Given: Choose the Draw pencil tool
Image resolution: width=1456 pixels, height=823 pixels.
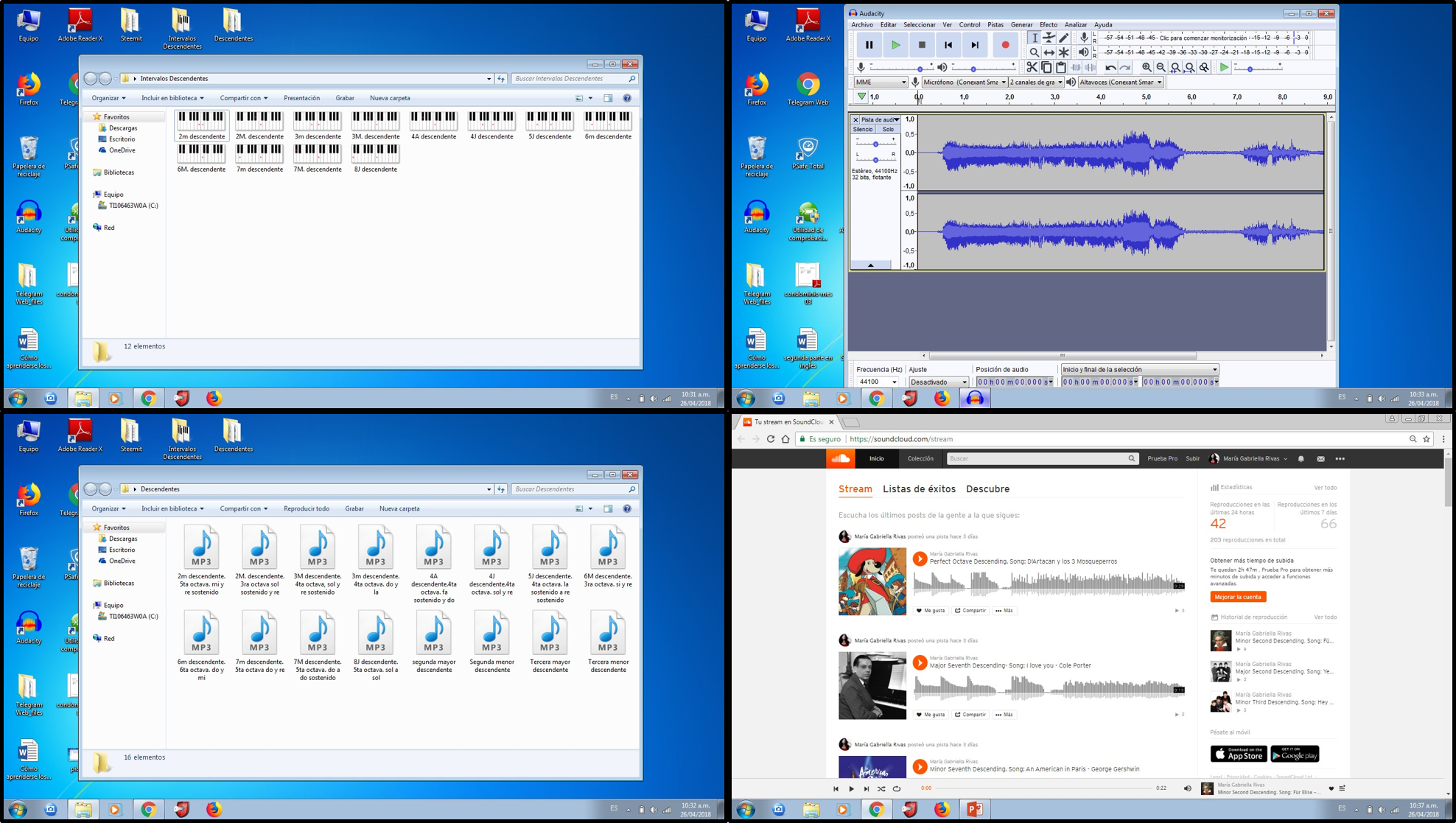Looking at the screenshot, I should coord(1063,38).
